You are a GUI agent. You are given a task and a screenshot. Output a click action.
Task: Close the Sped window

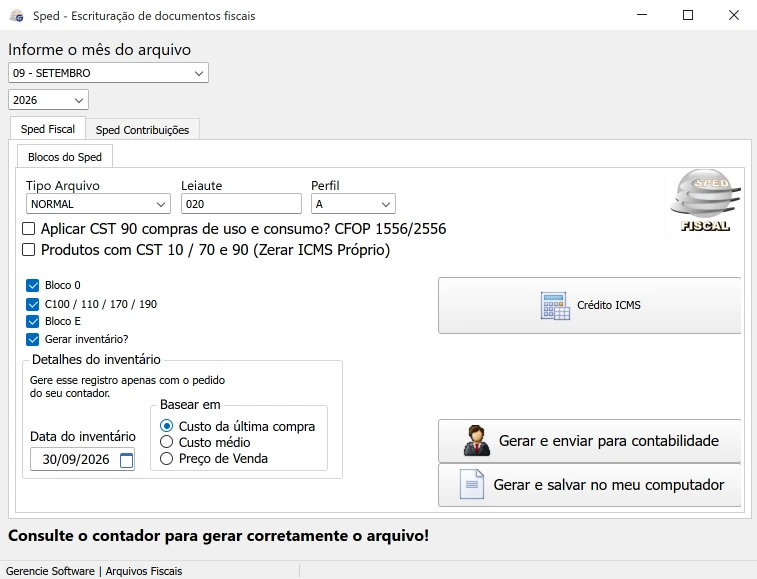coord(734,15)
